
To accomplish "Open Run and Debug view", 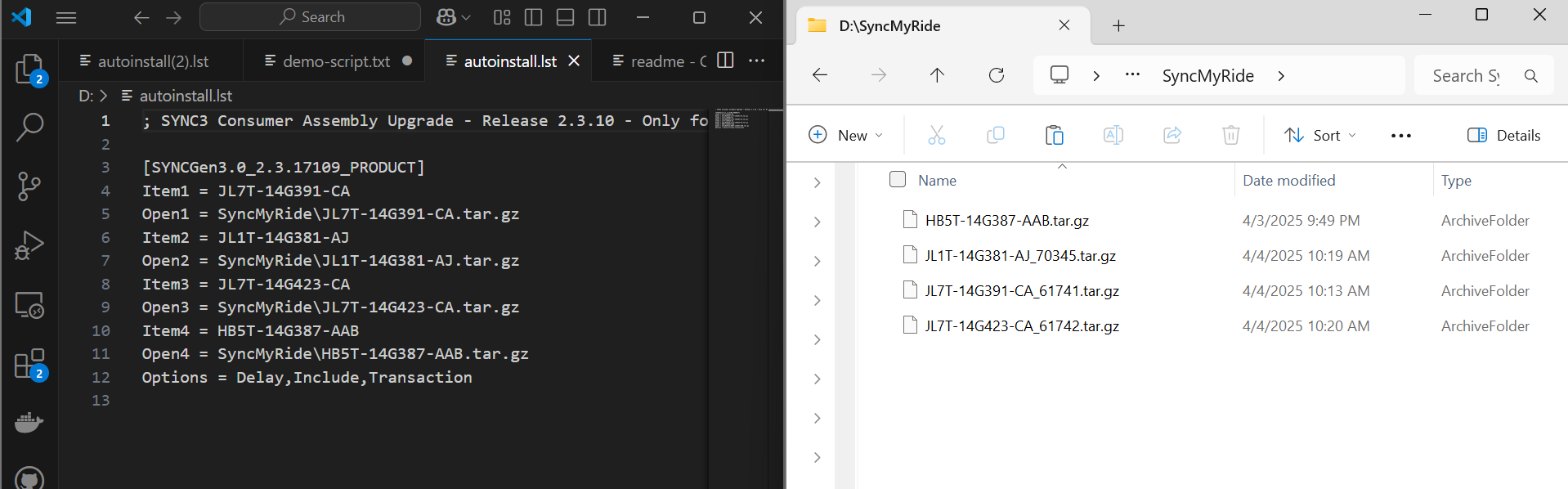I will 30,245.
